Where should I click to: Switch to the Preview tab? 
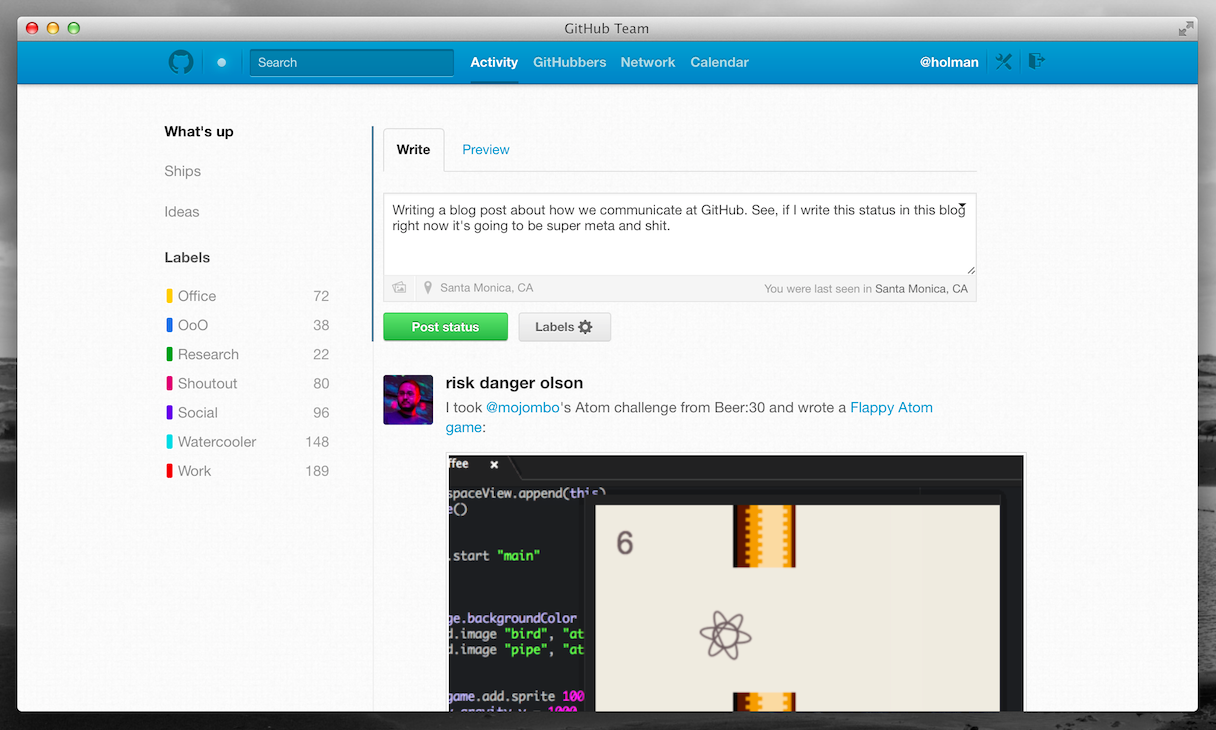pos(486,149)
